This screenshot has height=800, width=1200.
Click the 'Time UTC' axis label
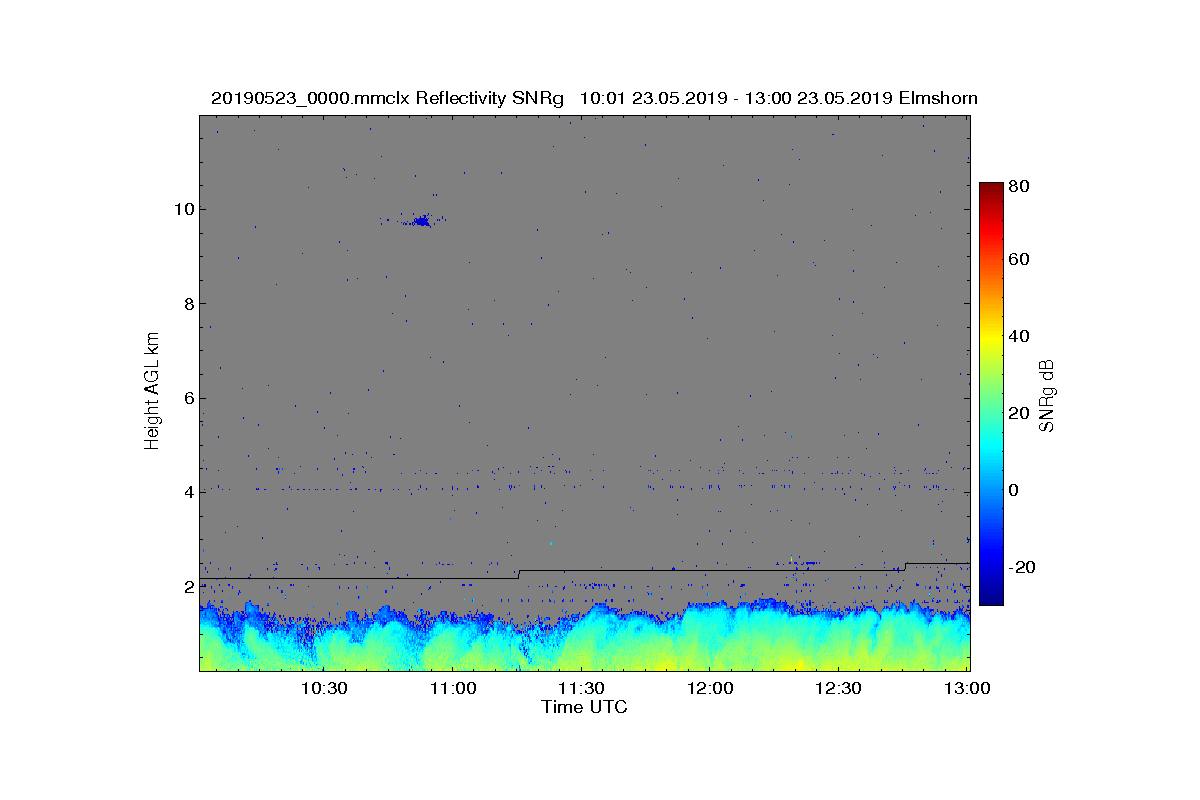[x=585, y=707]
